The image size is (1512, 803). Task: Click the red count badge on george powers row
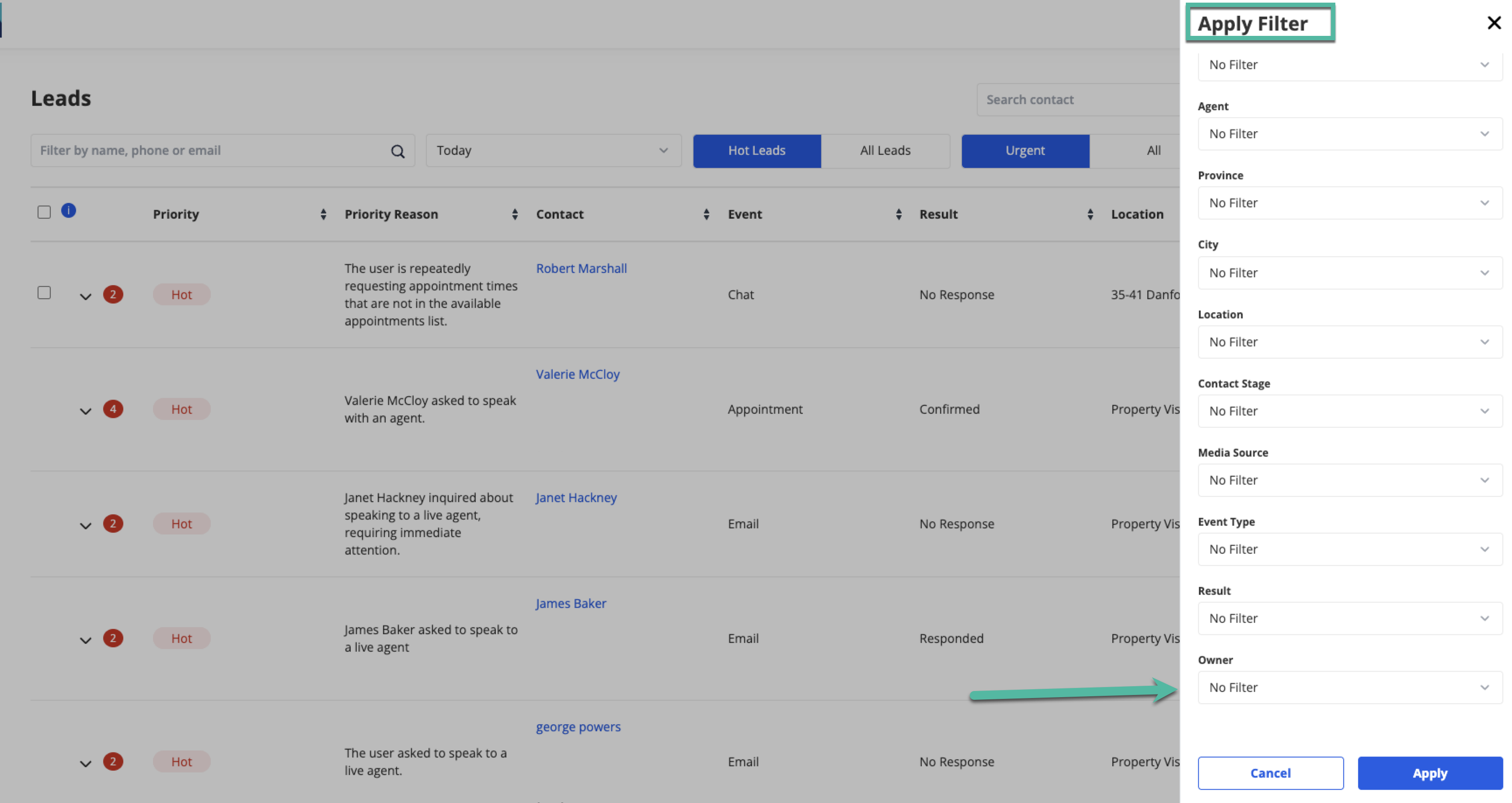coord(113,761)
